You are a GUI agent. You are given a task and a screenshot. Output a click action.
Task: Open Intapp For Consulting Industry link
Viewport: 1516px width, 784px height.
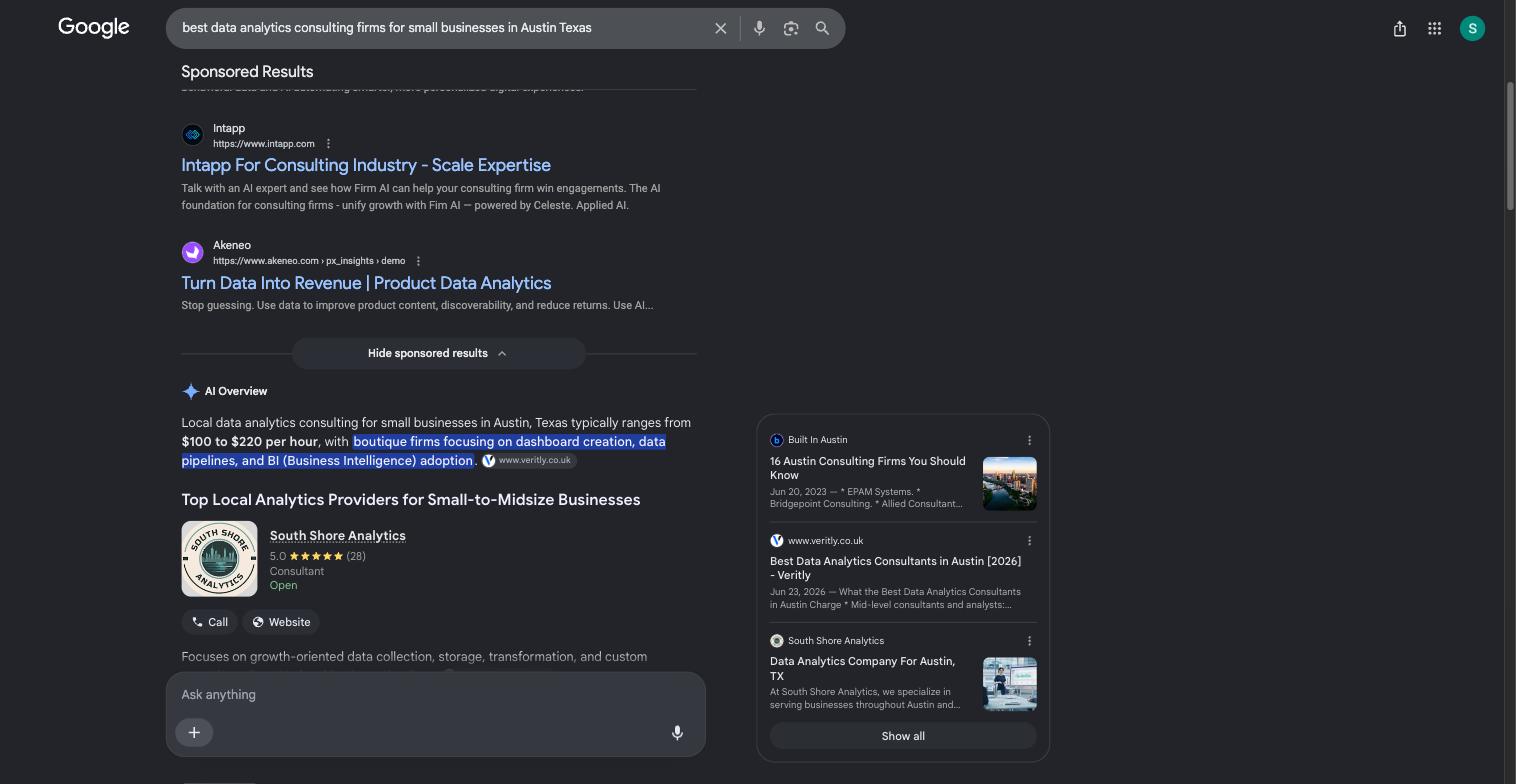[366, 165]
